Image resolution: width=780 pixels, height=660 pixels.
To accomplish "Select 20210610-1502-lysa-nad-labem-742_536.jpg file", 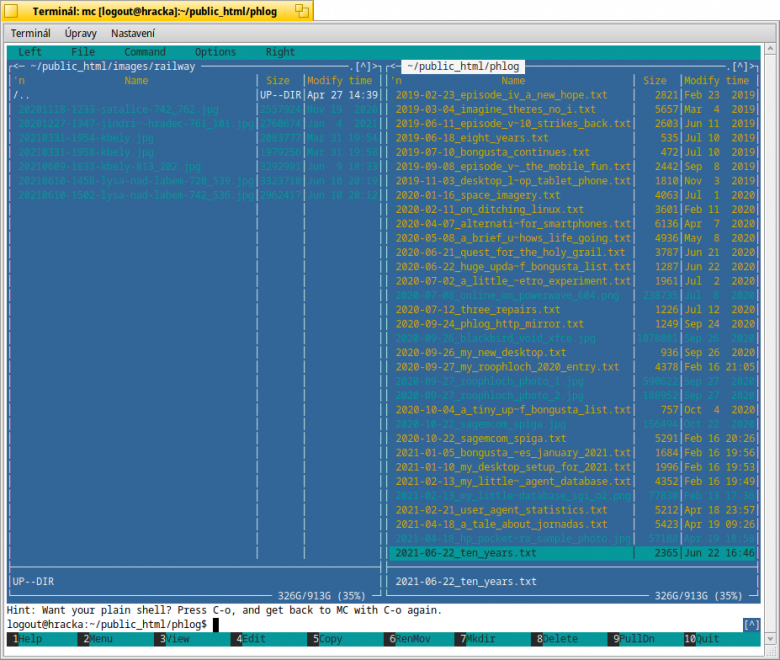I will click(195, 195).
